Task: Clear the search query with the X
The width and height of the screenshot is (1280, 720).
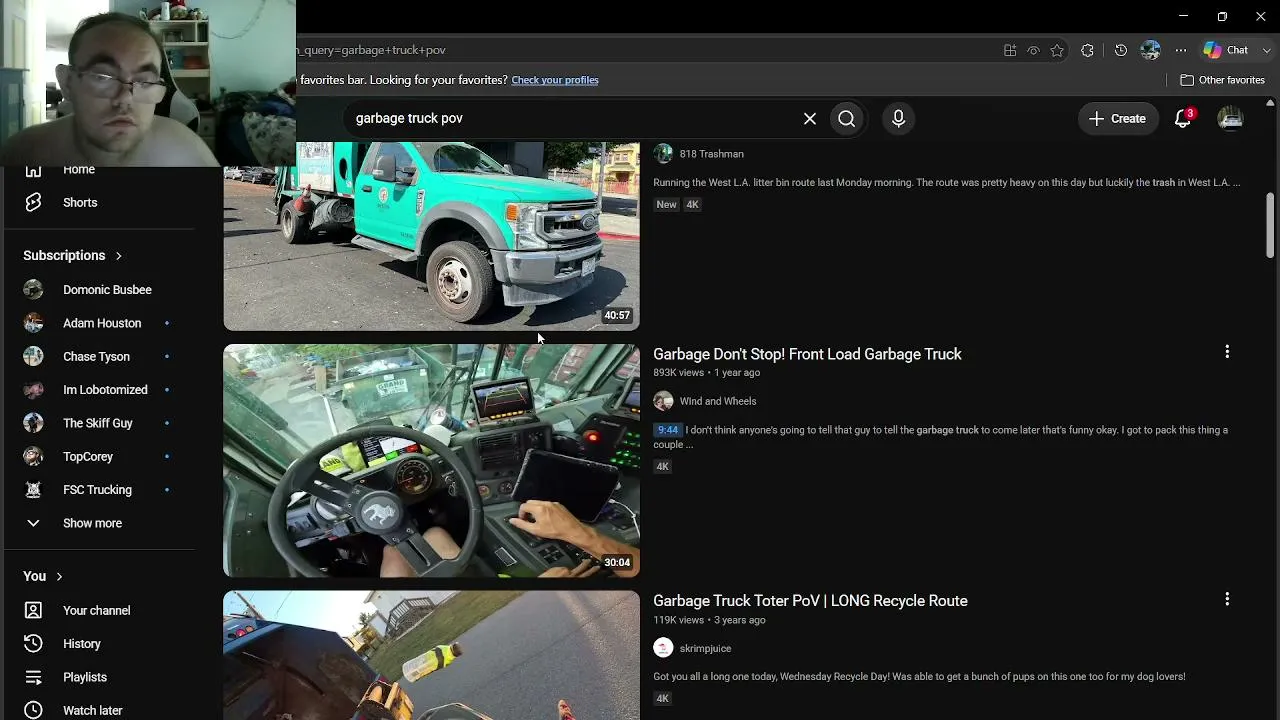Action: [x=810, y=118]
